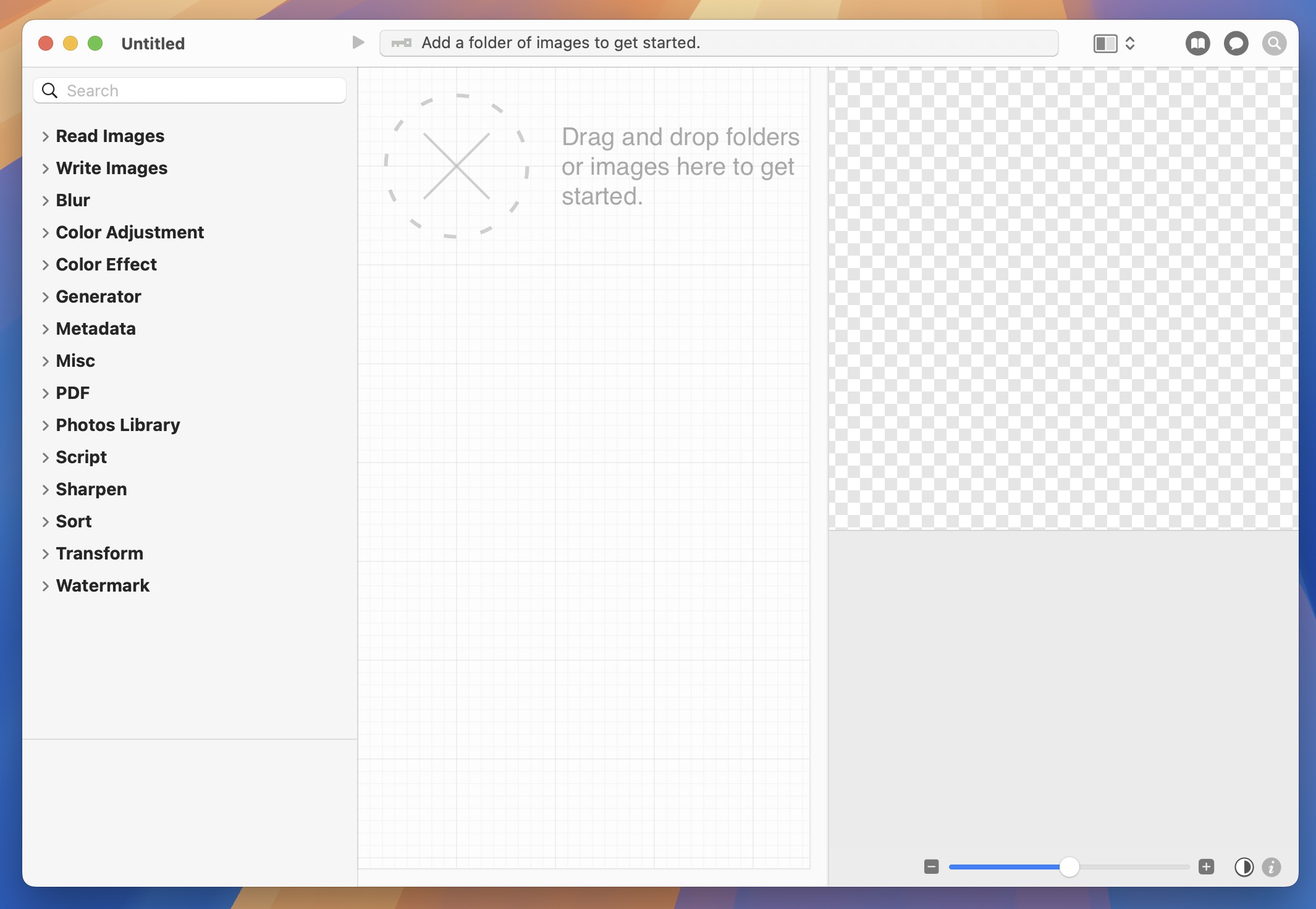The height and width of the screenshot is (909, 1316).
Task: Adjust the preview zoom slider
Action: pos(1071,867)
